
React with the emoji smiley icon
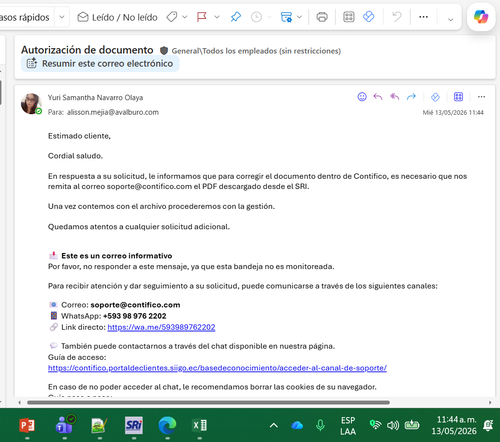pos(362,97)
